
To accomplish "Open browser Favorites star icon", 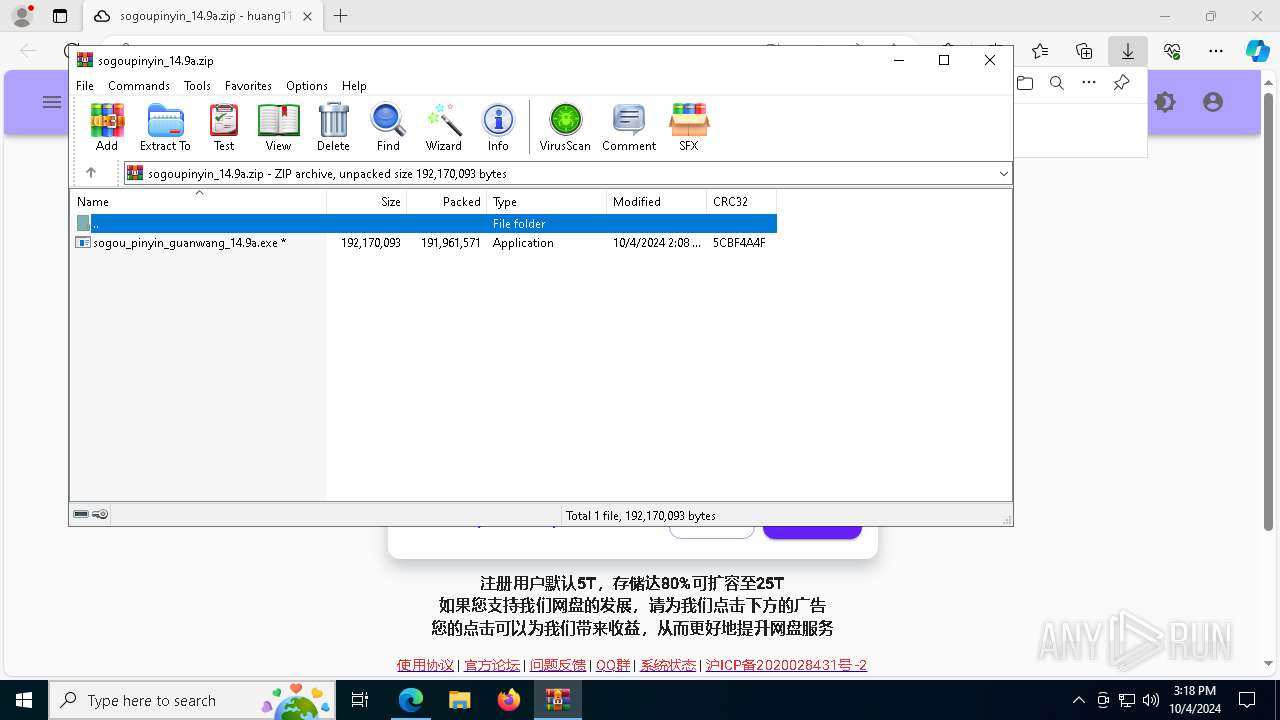I will click(x=1040, y=51).
